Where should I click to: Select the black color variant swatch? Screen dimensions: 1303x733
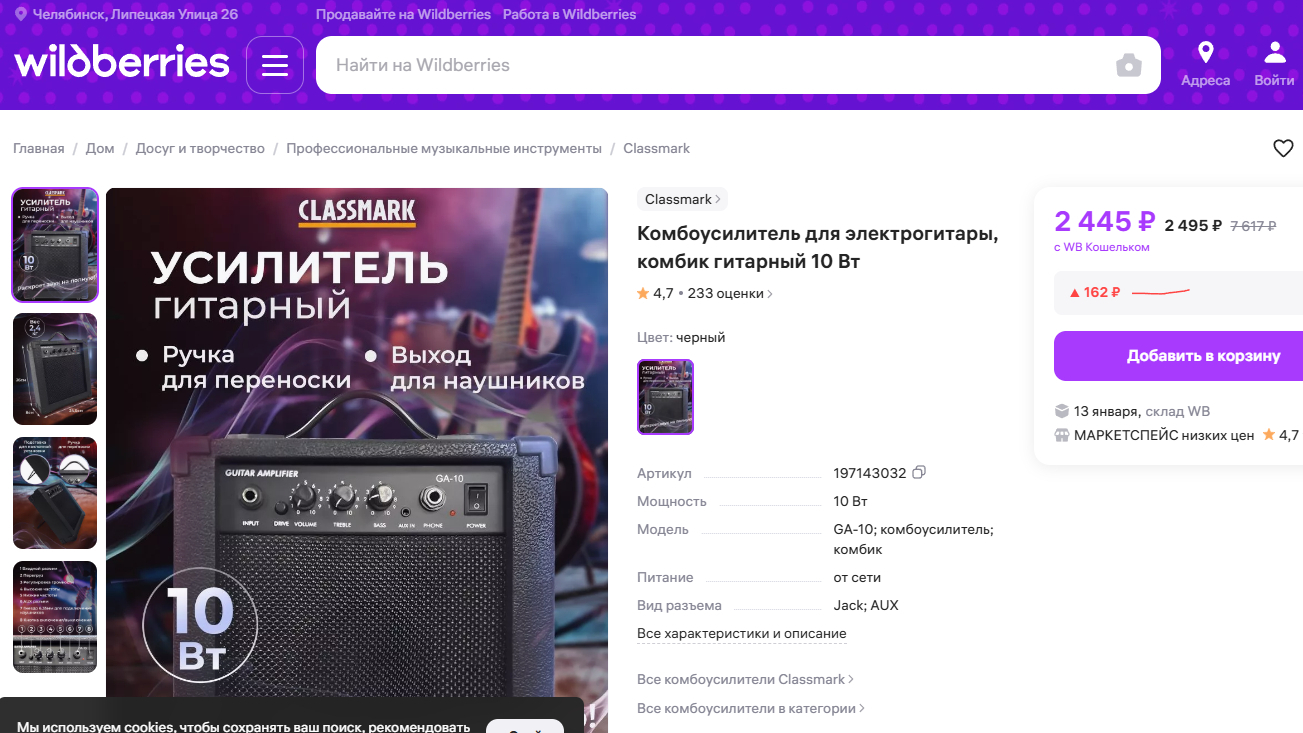click(x=665, y=397)
